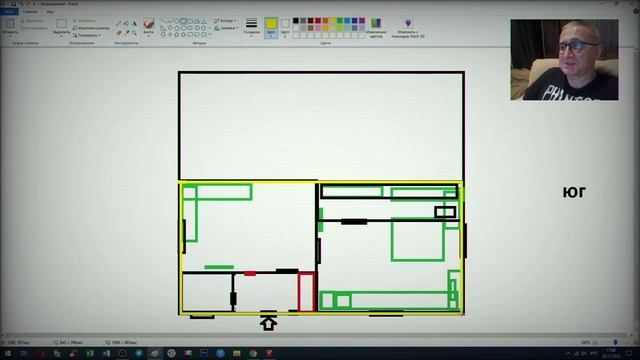Select the Pencil tool
Image resolution: width=640 pixels, height=360 pixels.
(119, 24)
